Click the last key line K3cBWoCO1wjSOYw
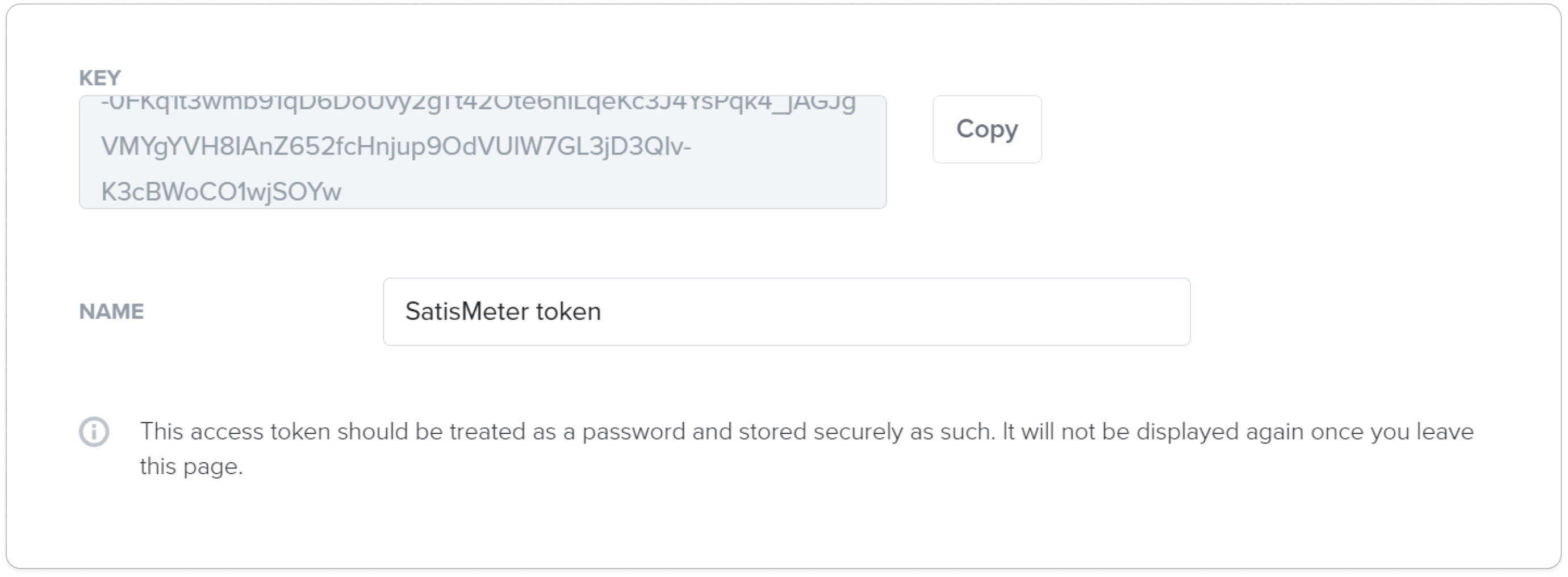 221,192
